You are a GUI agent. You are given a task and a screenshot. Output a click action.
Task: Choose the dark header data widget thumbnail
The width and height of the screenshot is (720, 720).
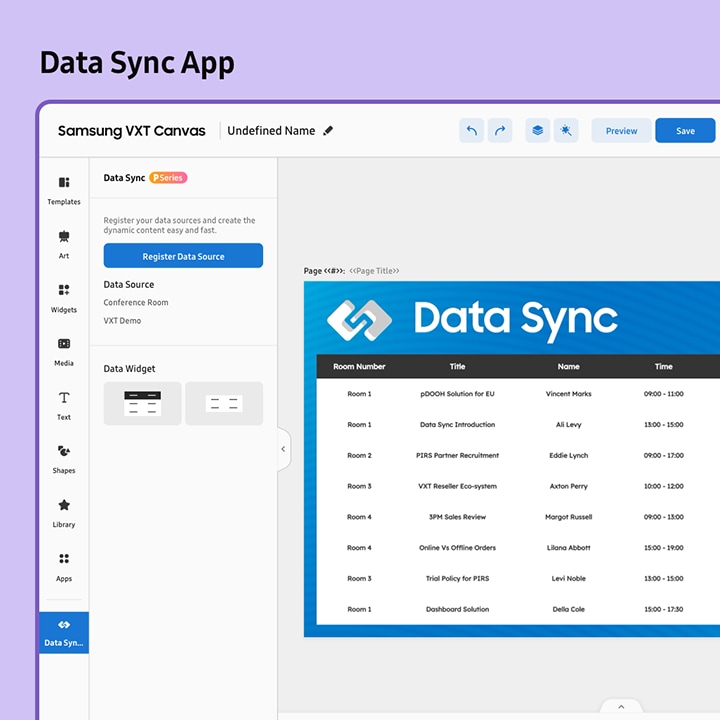coord(143,404)
